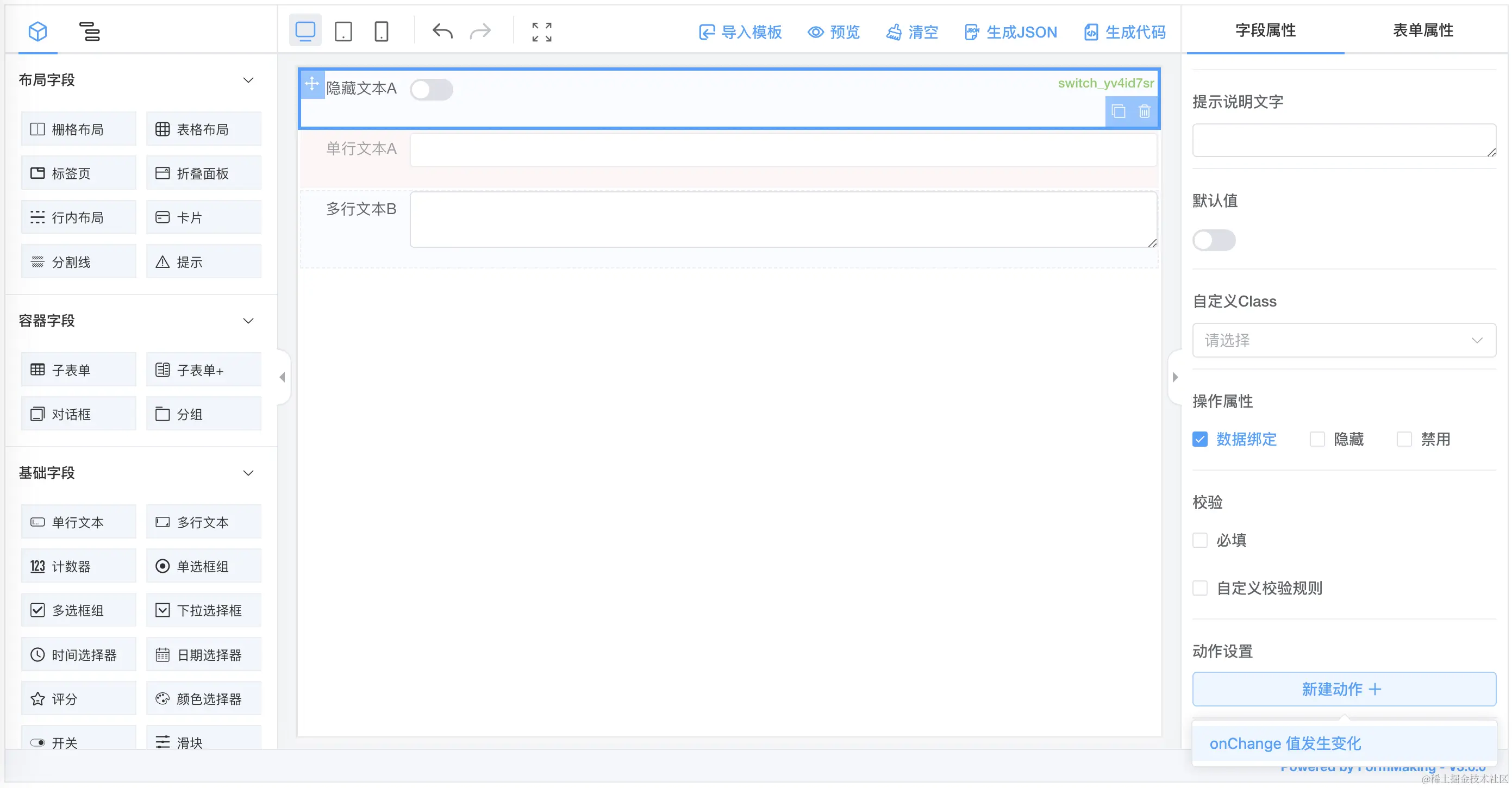This screenshot has width=1512, height=788.
Task: Switch to mobile phone preview icon
Action: (x=382, y=31)
